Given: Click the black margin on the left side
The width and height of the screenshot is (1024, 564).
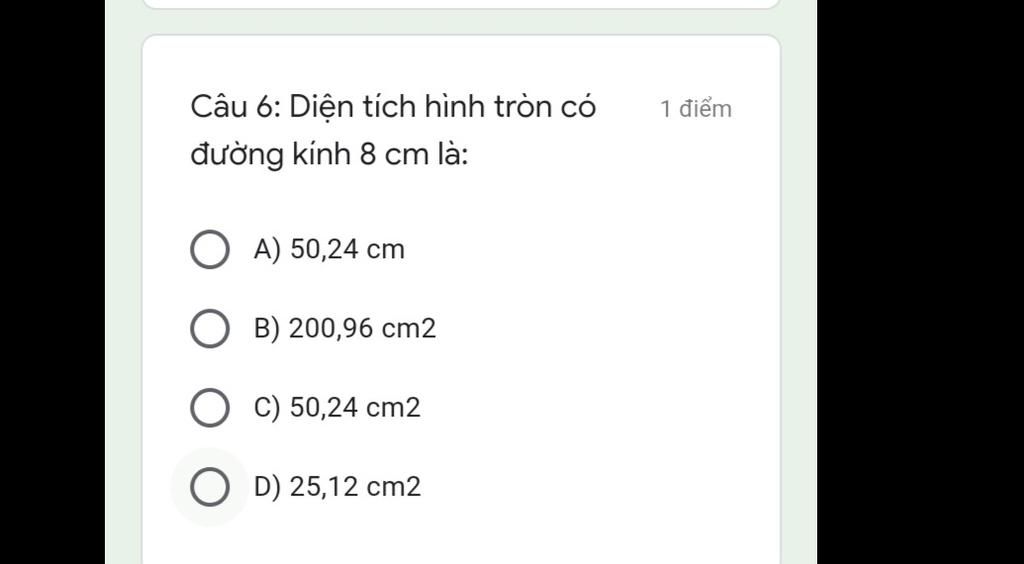Looking at the screenshot, I should pyautogui.click(x=52, y=282).
